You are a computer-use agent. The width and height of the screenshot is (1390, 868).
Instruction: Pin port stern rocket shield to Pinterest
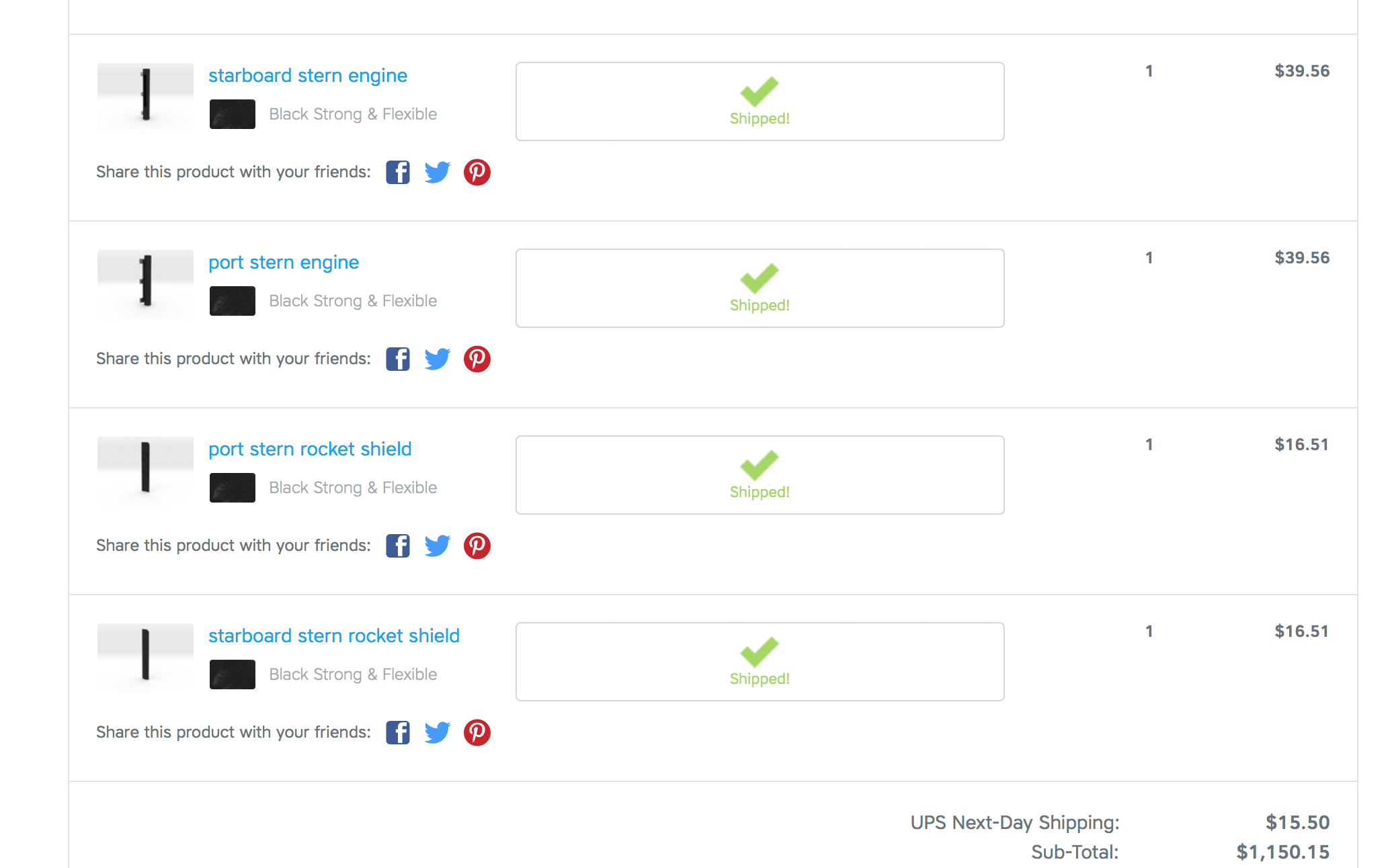pyautogui.click(x=477, y=546)
